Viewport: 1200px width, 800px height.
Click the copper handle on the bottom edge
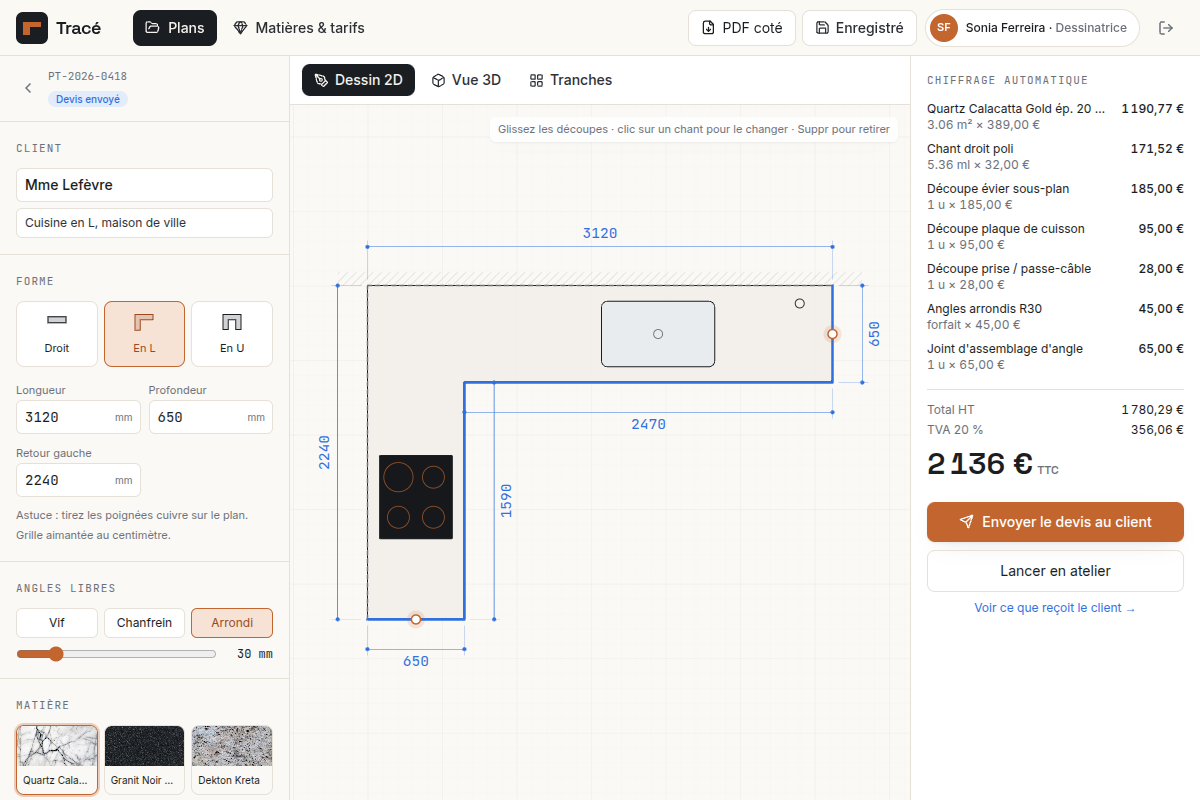[x=416, y=619]
